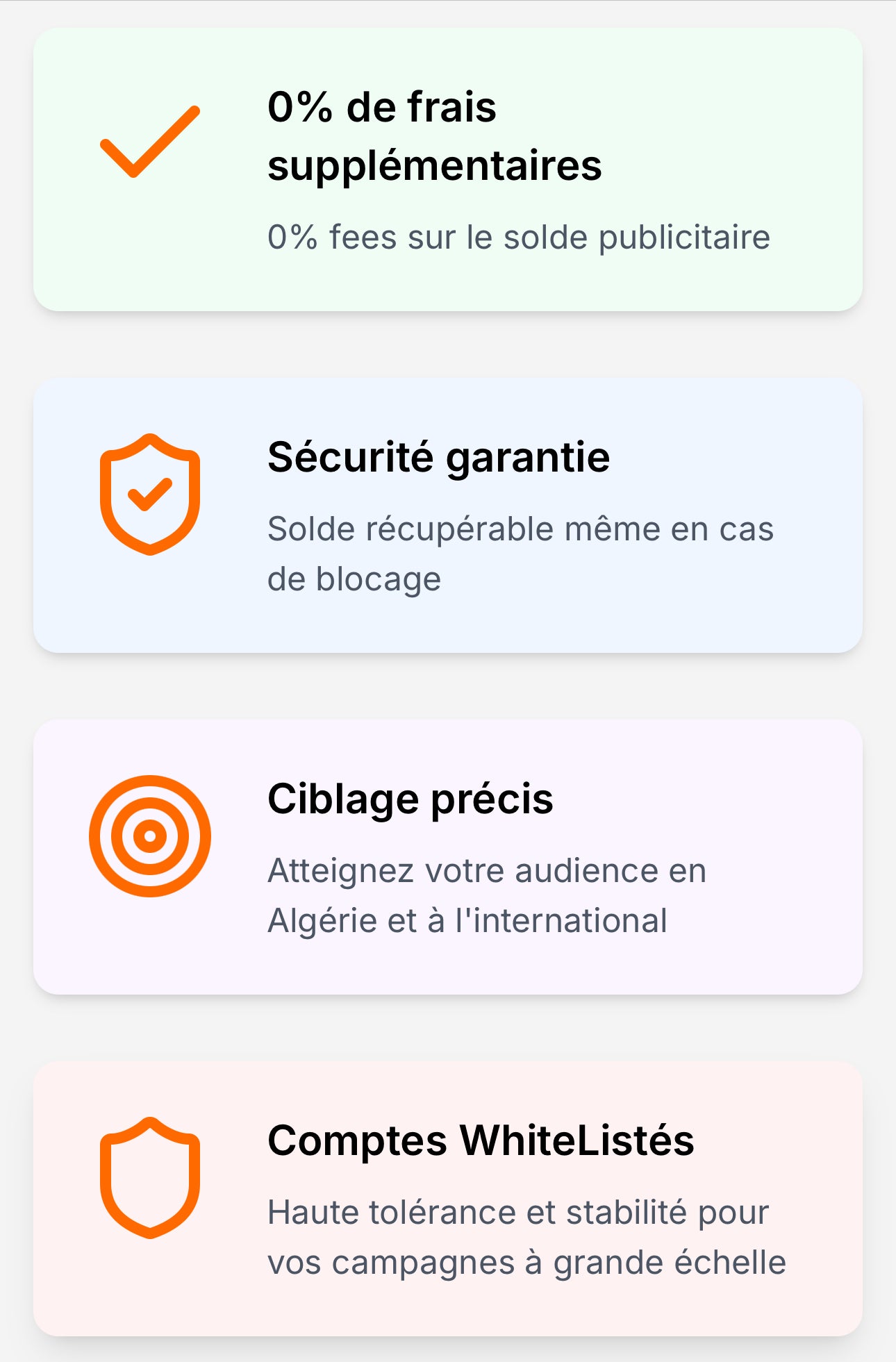
Task: Tap the center dot of the target icon
Action: 149,836
